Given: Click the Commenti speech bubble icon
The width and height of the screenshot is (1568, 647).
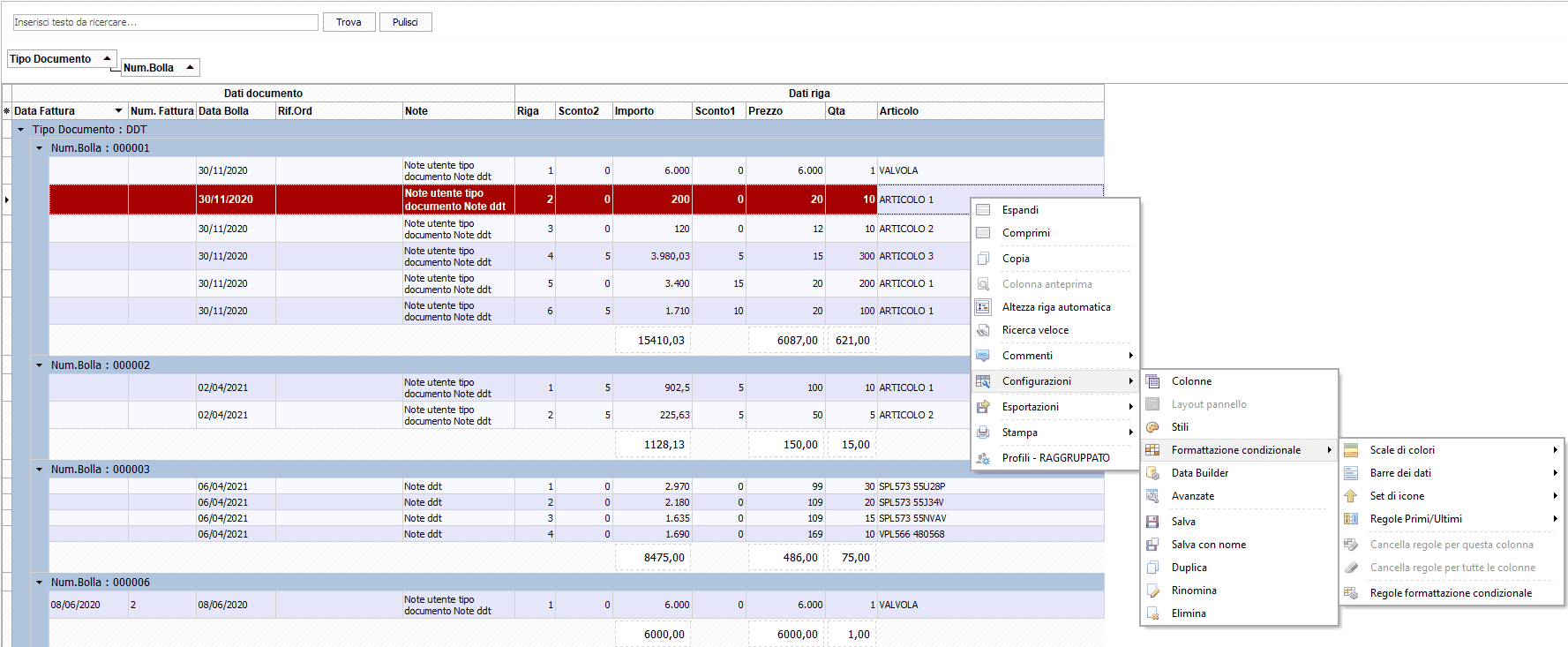Looking at the screenshot, I should (x=983, y=356).
